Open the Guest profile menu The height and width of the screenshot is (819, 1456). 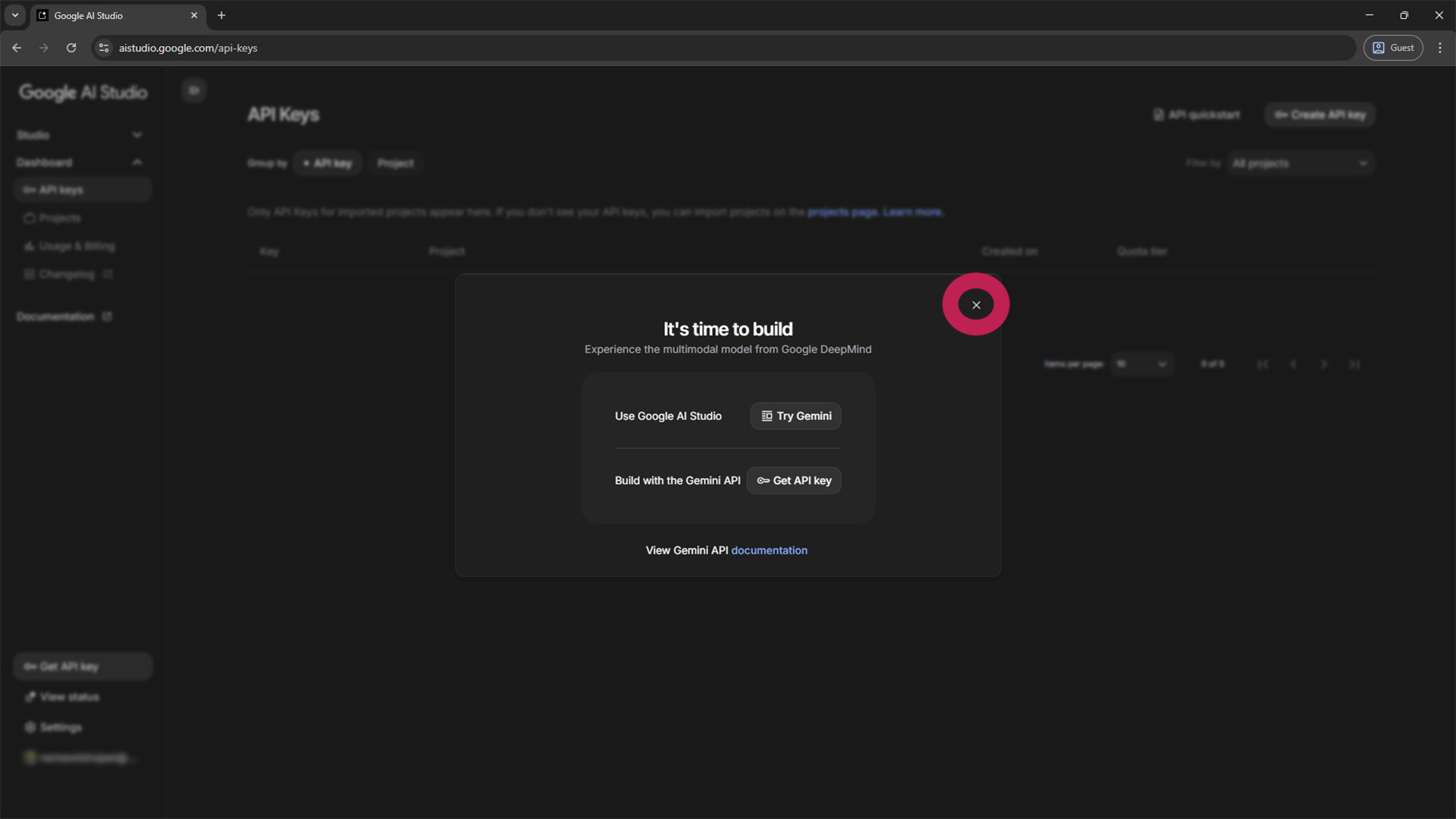(x=1393, y=48)
